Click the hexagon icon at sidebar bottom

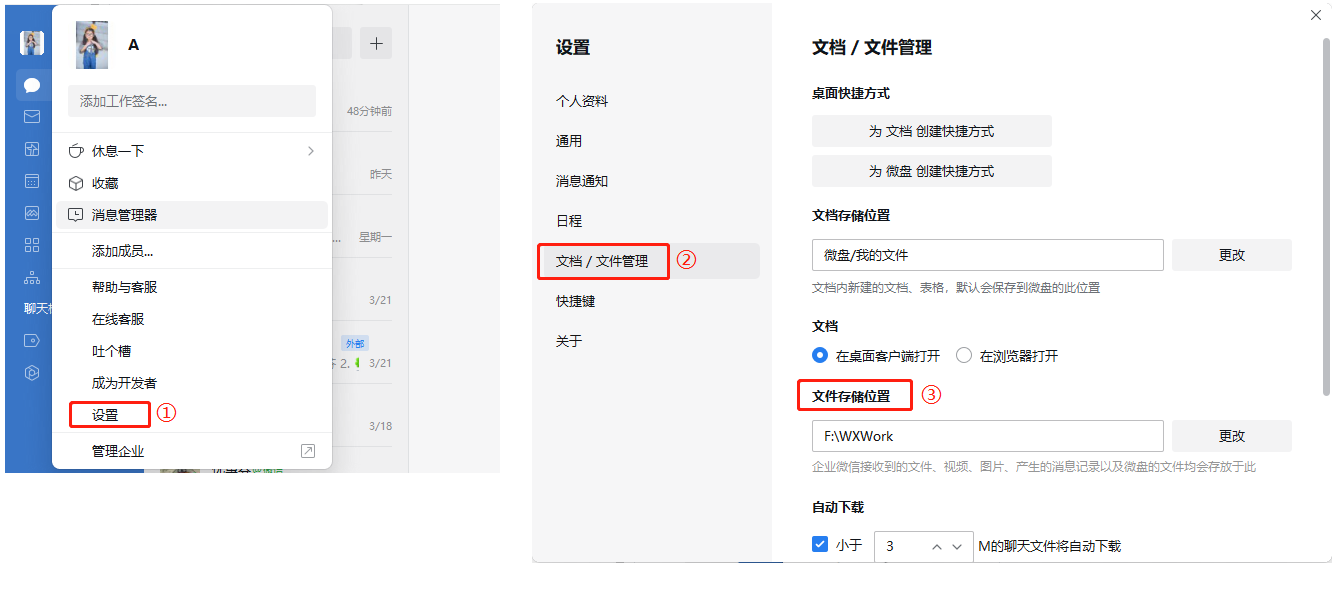pos(32,372)
